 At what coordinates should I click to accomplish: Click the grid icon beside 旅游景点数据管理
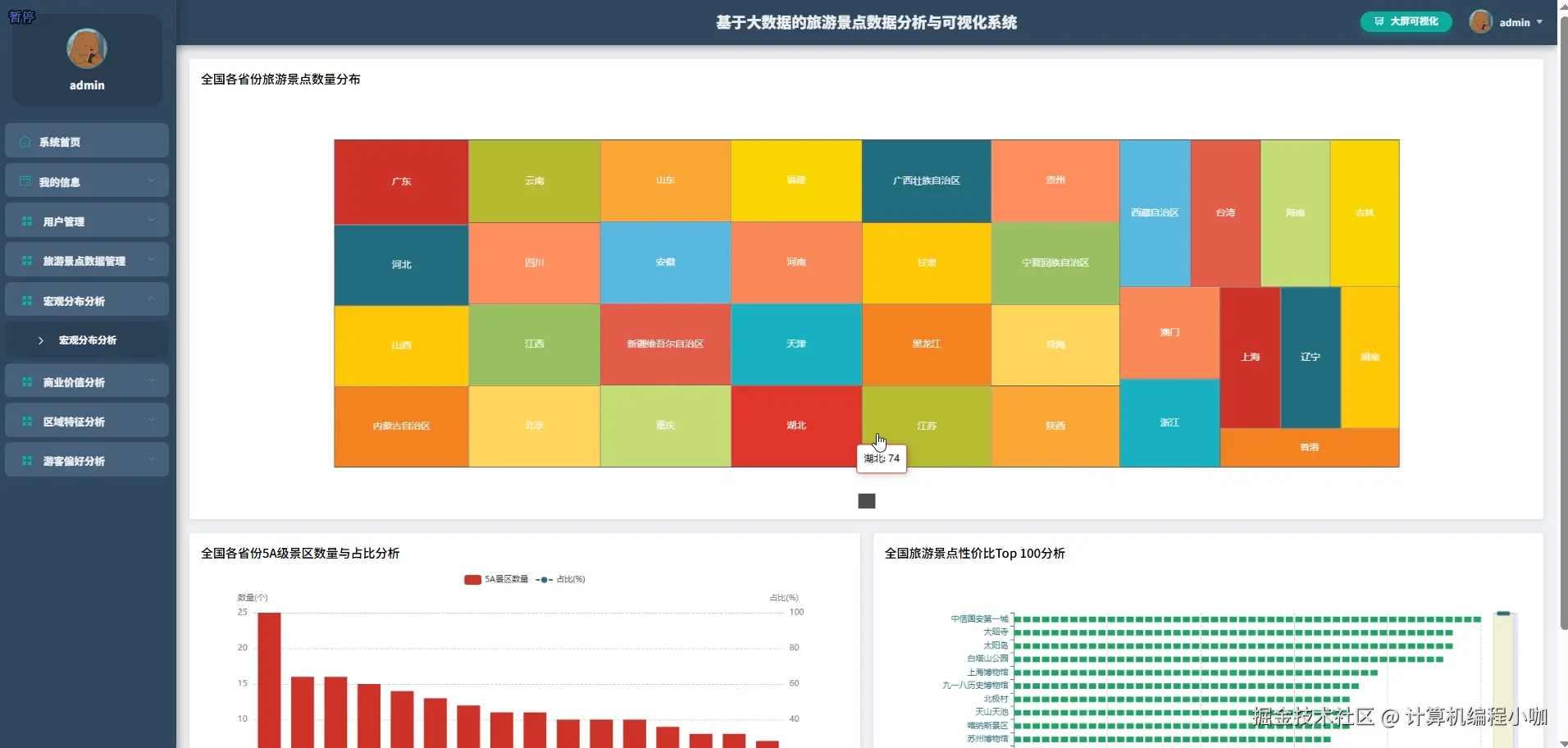point(27,261)
